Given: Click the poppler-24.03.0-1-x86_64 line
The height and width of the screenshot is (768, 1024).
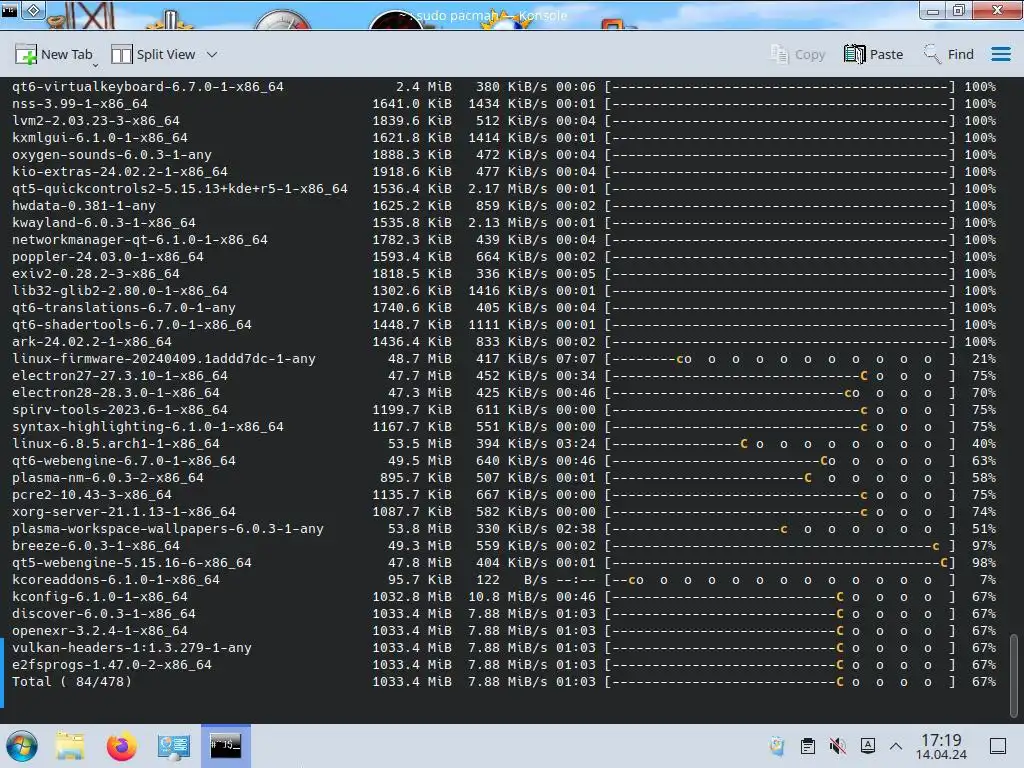Looking at the screenshot, I should coord(504,257).
